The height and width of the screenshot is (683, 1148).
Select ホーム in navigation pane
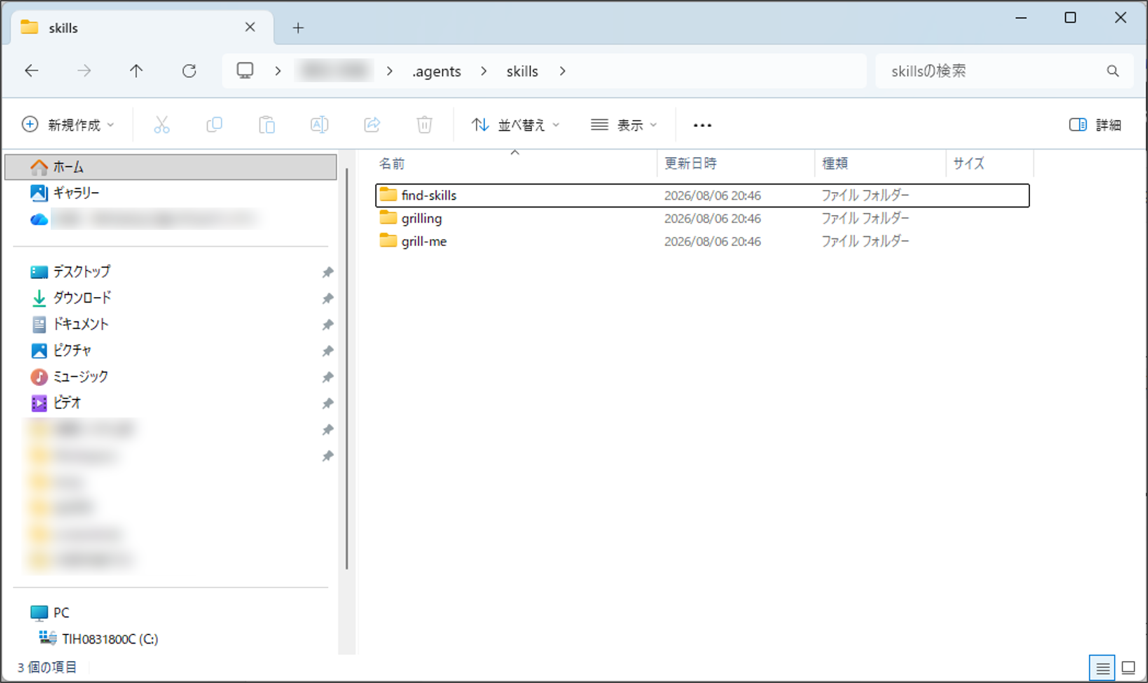tap(171, 167)
